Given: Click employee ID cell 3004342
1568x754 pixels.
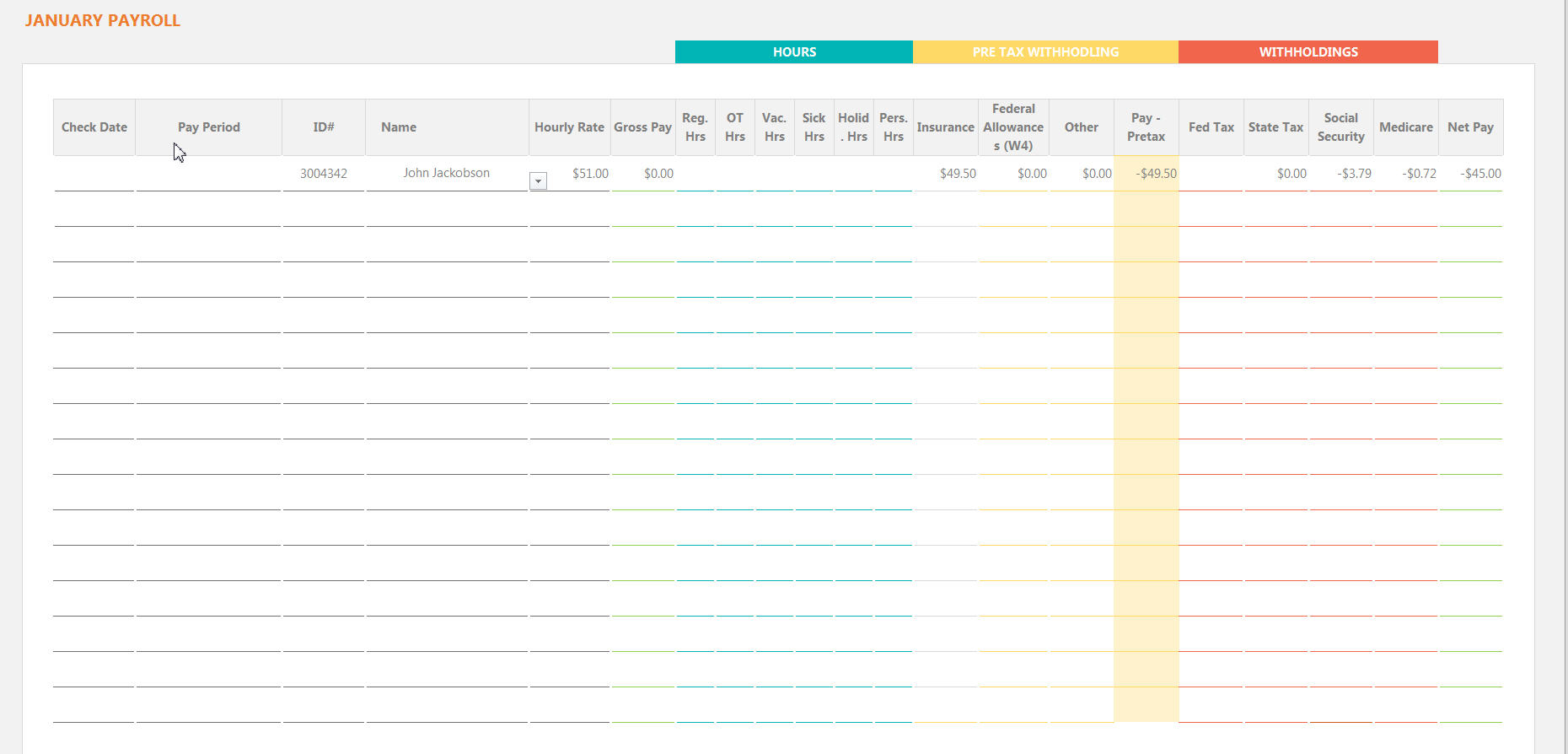Looking at the screenshot, I should point(324,174).
